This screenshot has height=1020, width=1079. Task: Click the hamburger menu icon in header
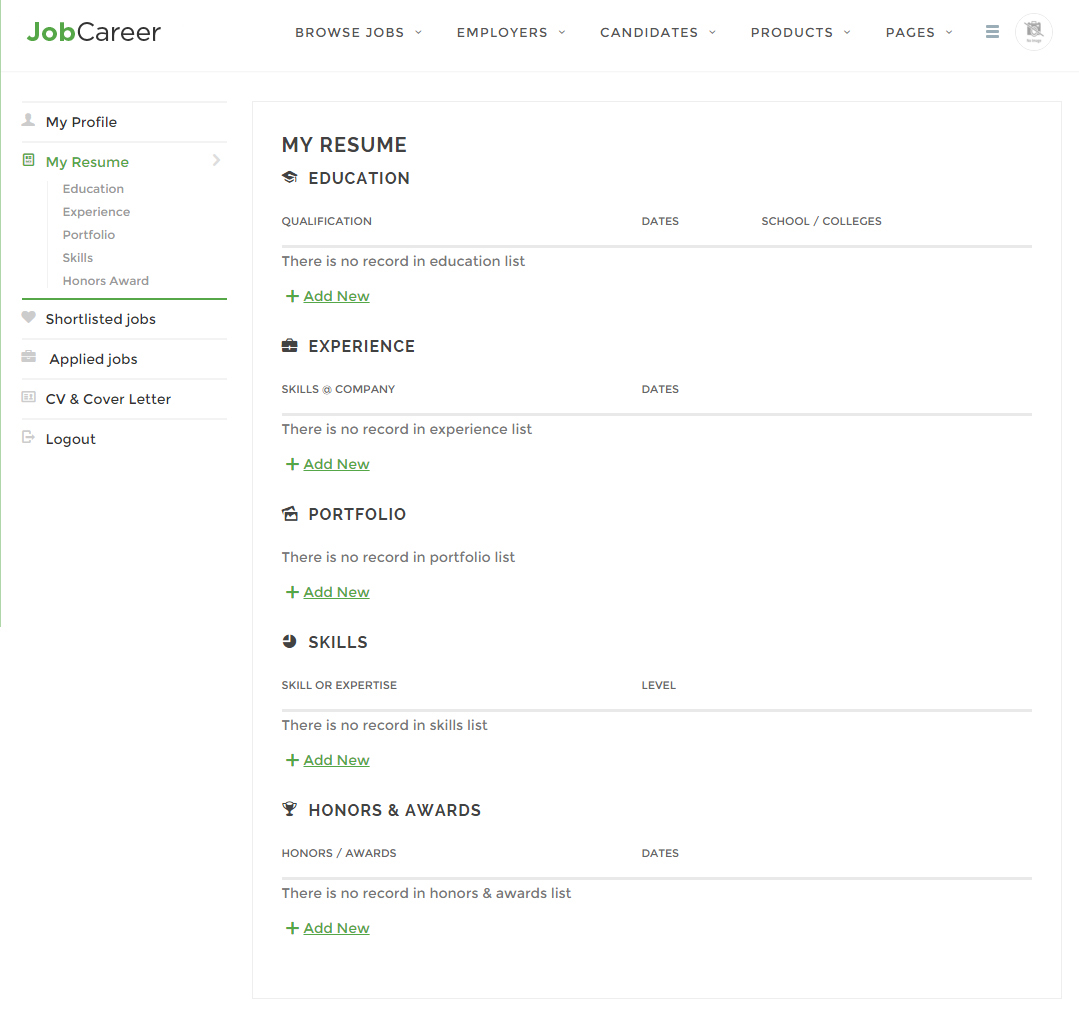pos(992,32)
